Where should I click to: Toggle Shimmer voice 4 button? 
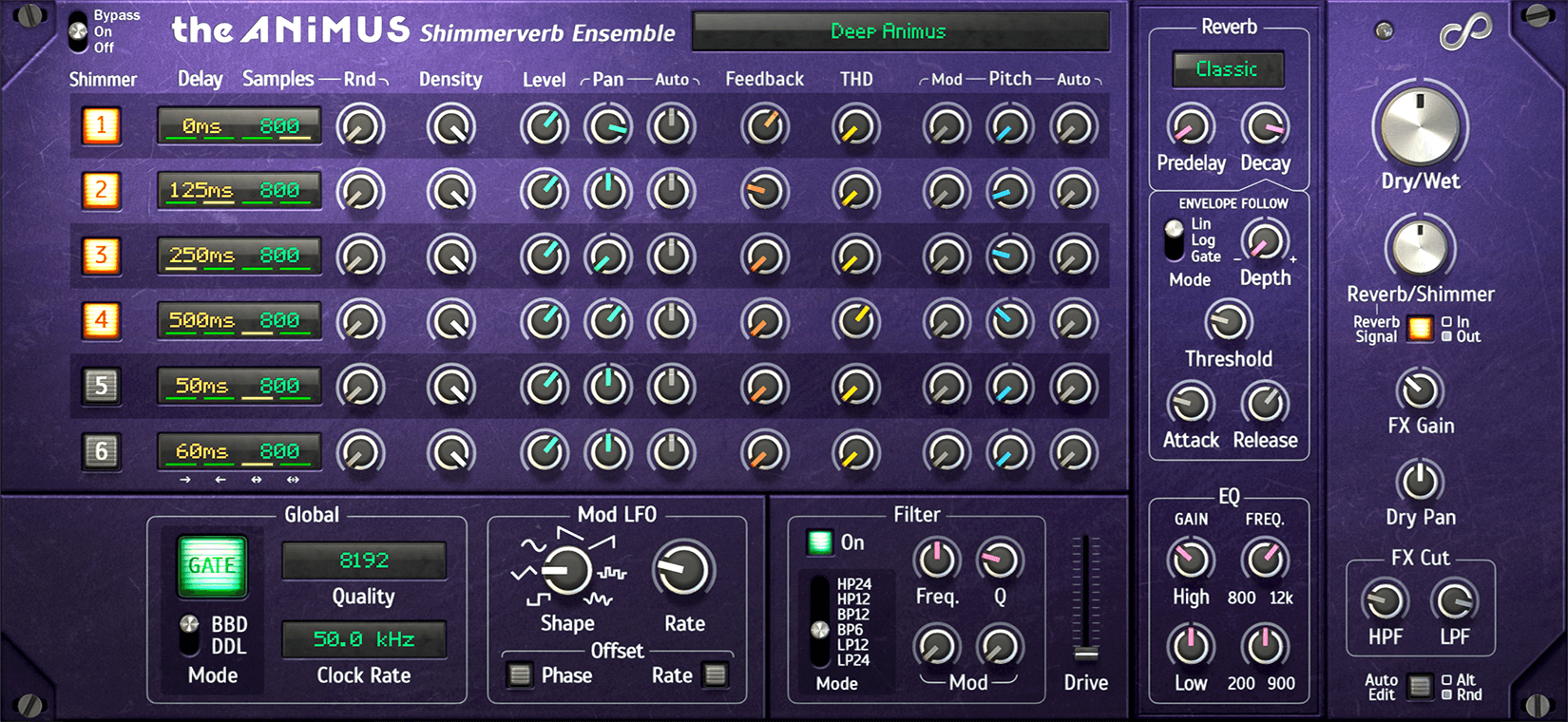pyautogui.click(x=101, y=320)
